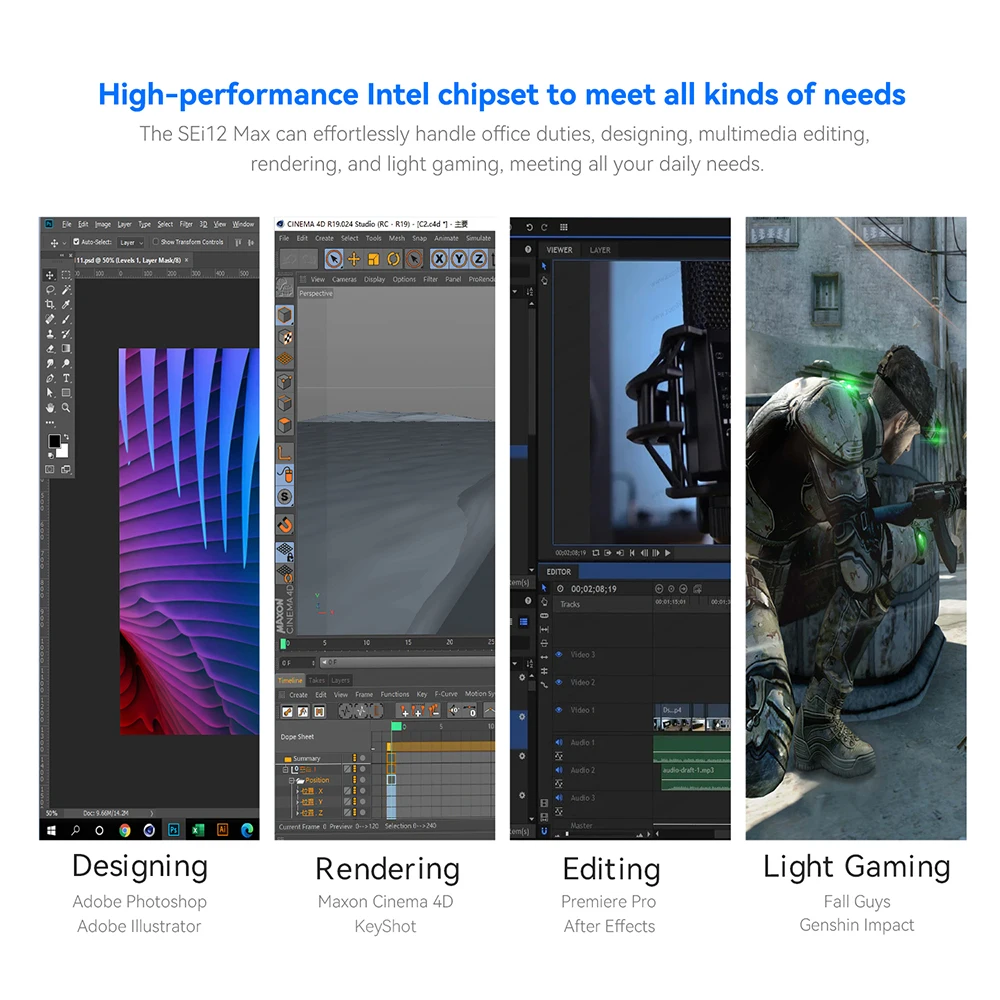1000x1000 pixels.
Task: Switch to the LAYER tab in viewer
Action: 600,250
